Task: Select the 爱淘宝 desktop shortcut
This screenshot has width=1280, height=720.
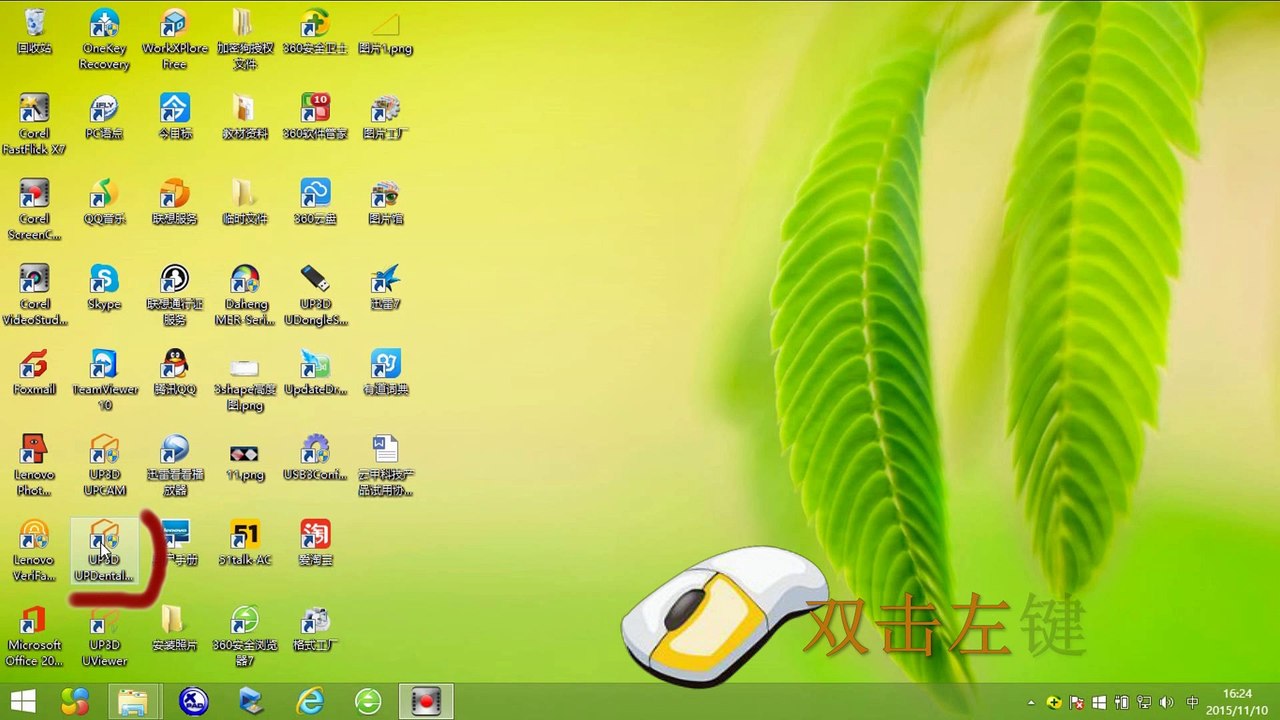Action: (x=315, y=543)
